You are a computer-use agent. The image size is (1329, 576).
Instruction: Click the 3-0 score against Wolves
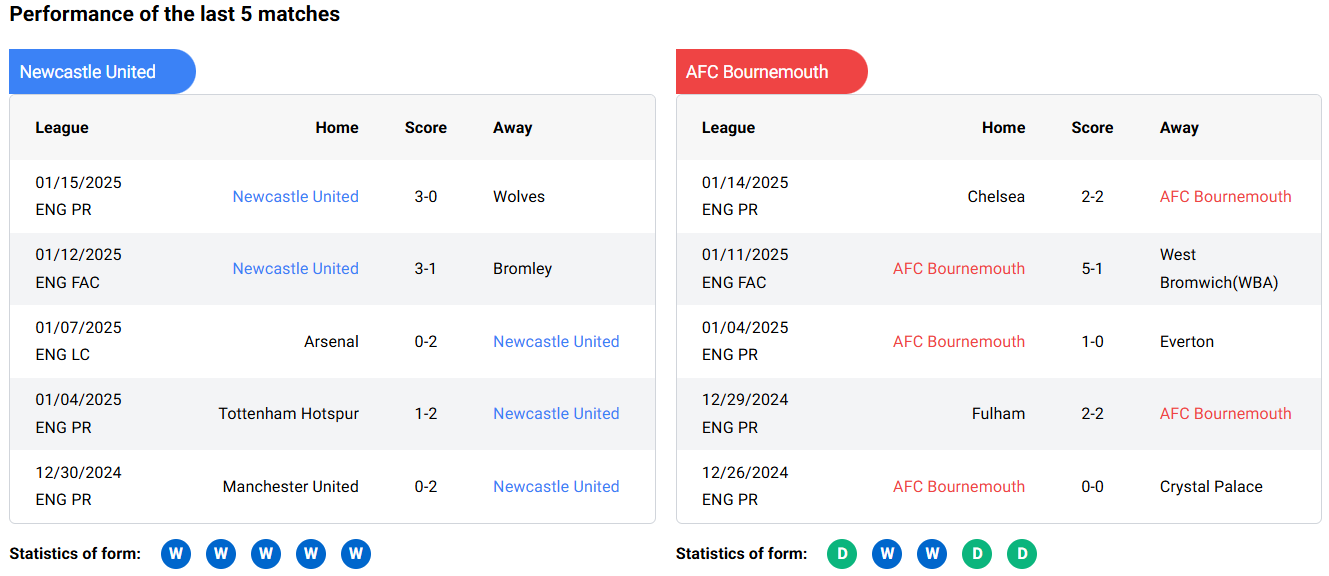426,197
